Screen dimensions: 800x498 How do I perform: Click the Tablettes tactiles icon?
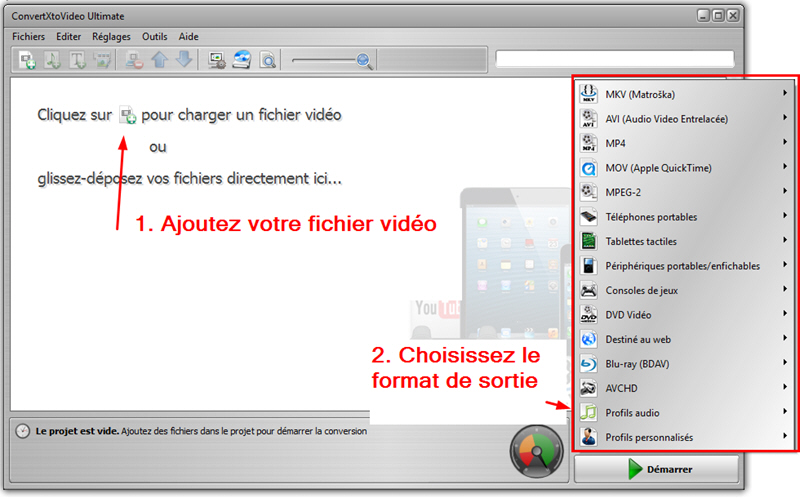(588, 241)
